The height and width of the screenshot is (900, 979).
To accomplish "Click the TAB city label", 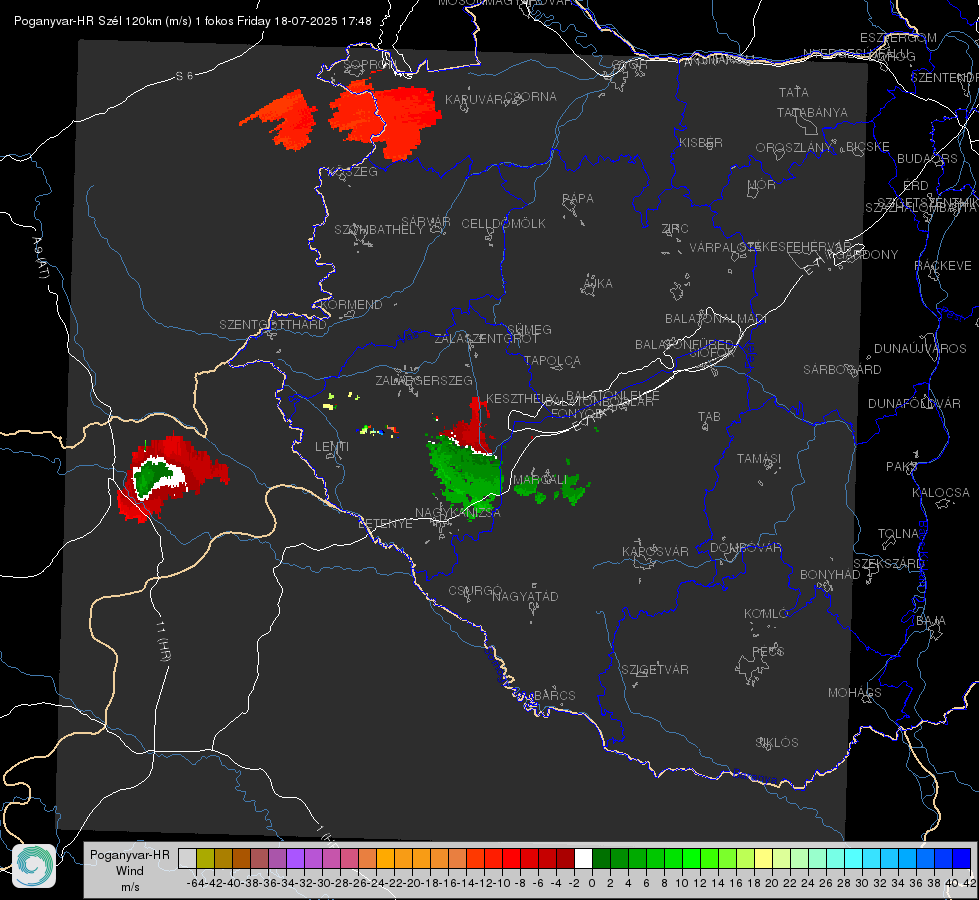I will (709, 417).
